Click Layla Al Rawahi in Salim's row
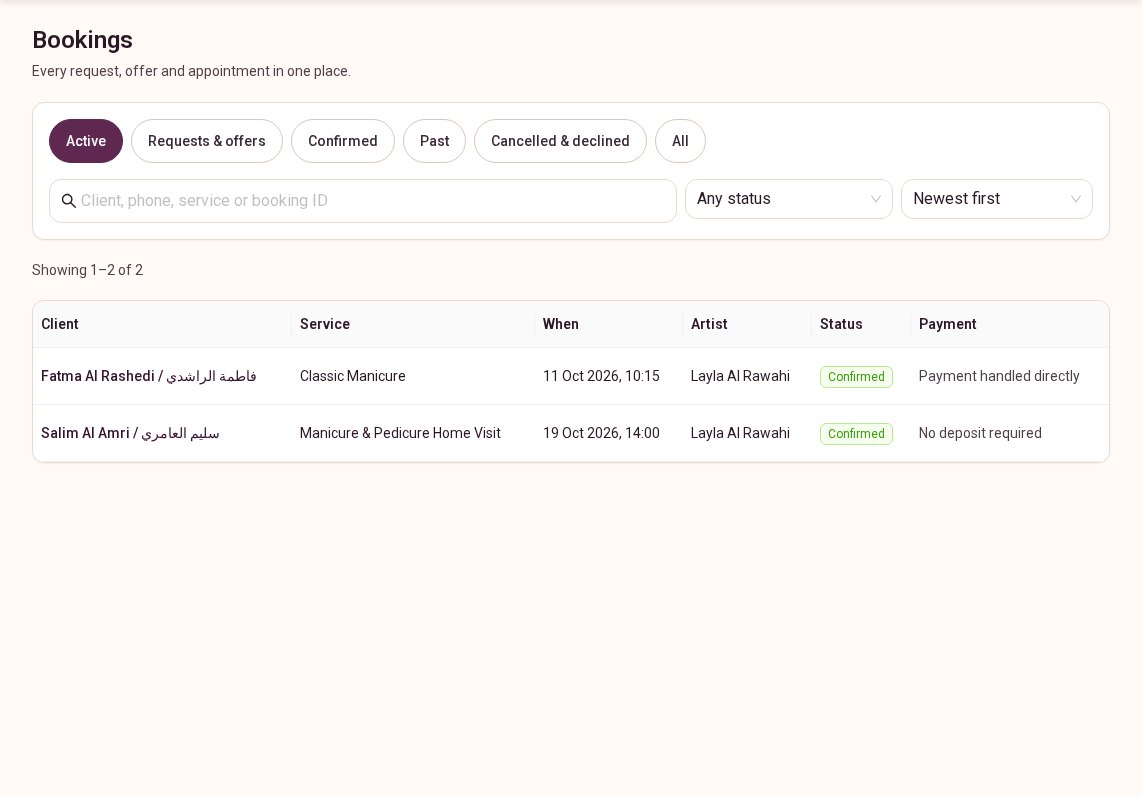The width and height of the screenshot is (1142, 796). 740,433
